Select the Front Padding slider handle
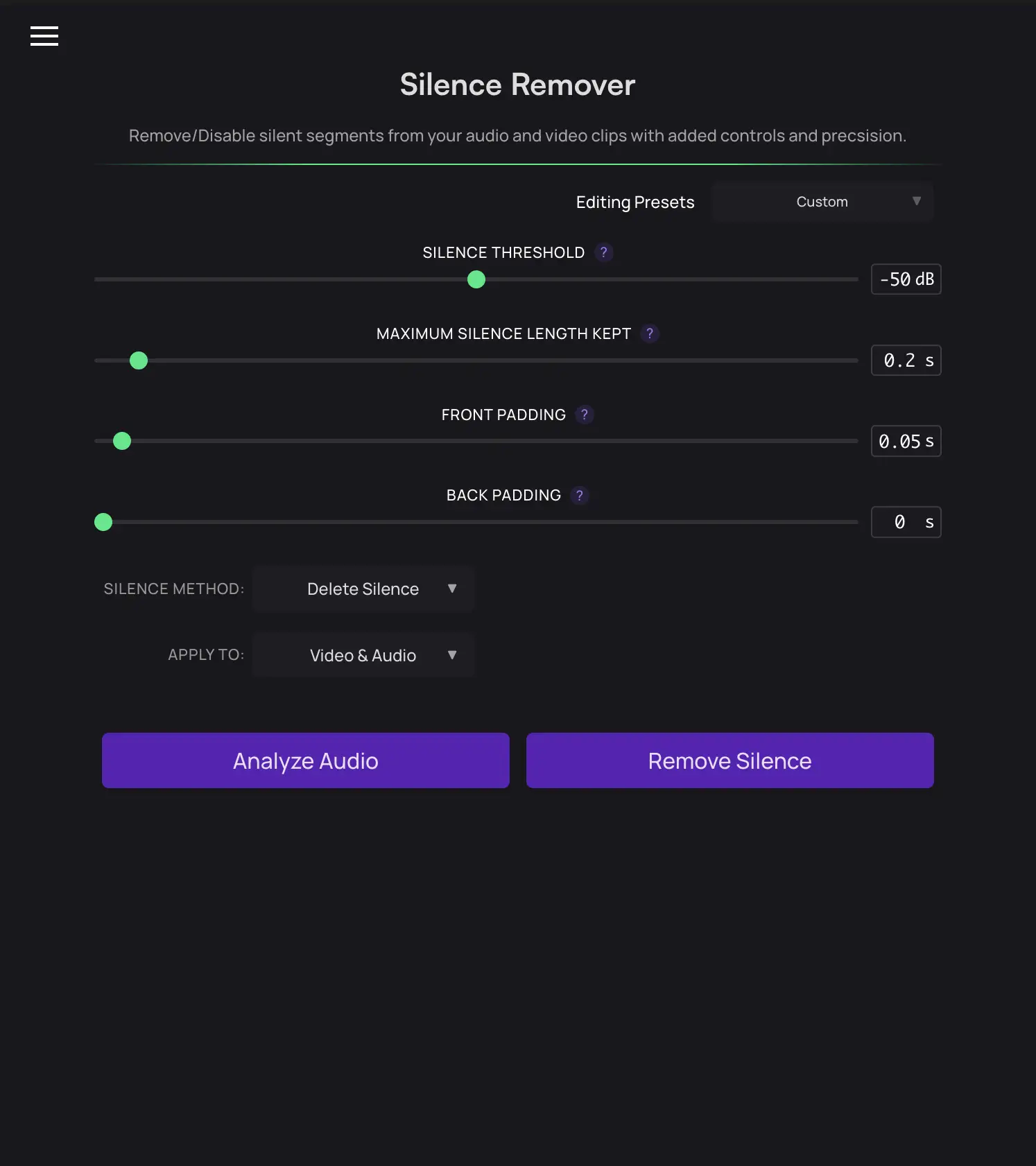 [x=122, y=441]
